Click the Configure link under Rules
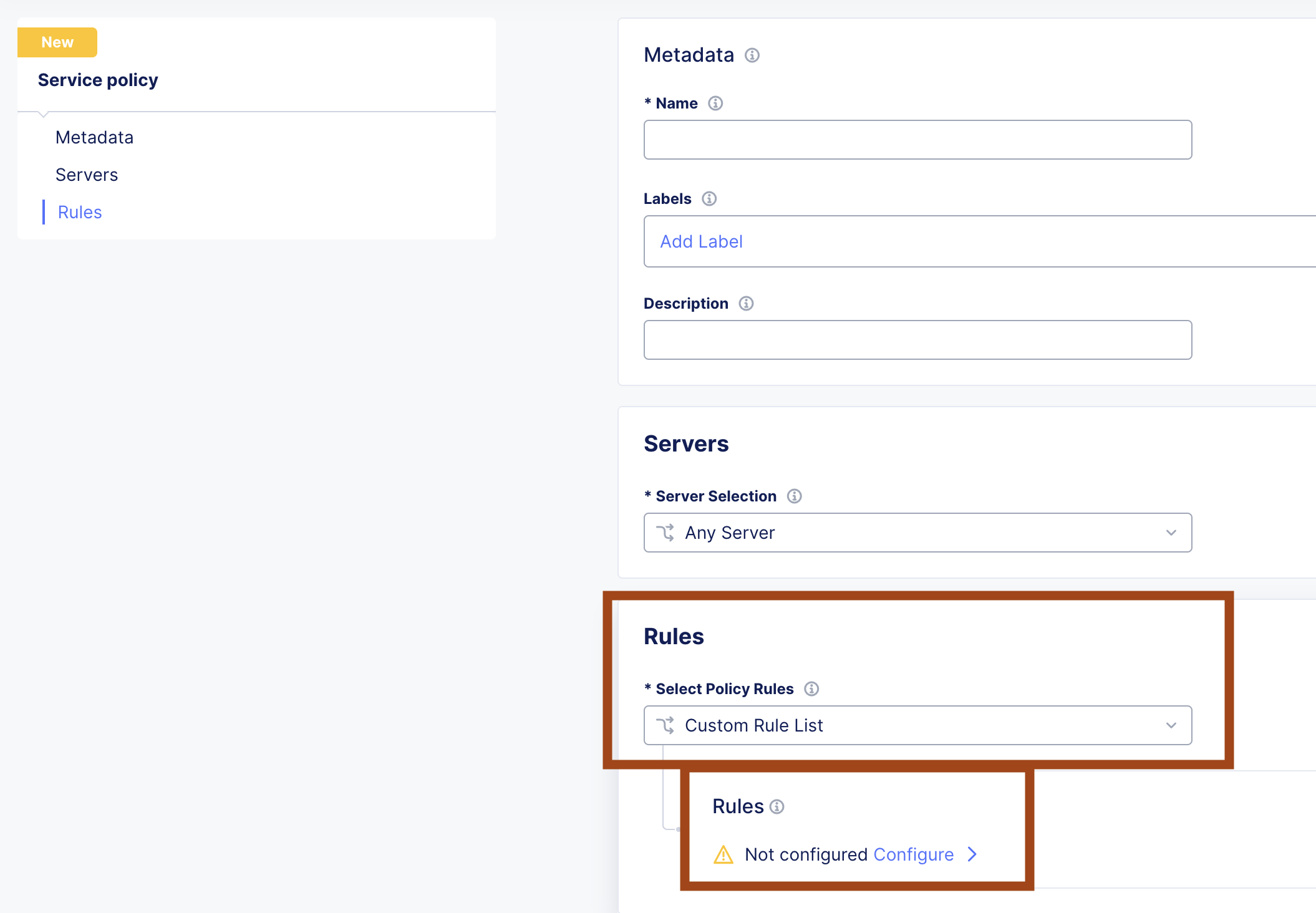Image resolution: width=1316 pixels, height=913 pixels. click(914, 855)
